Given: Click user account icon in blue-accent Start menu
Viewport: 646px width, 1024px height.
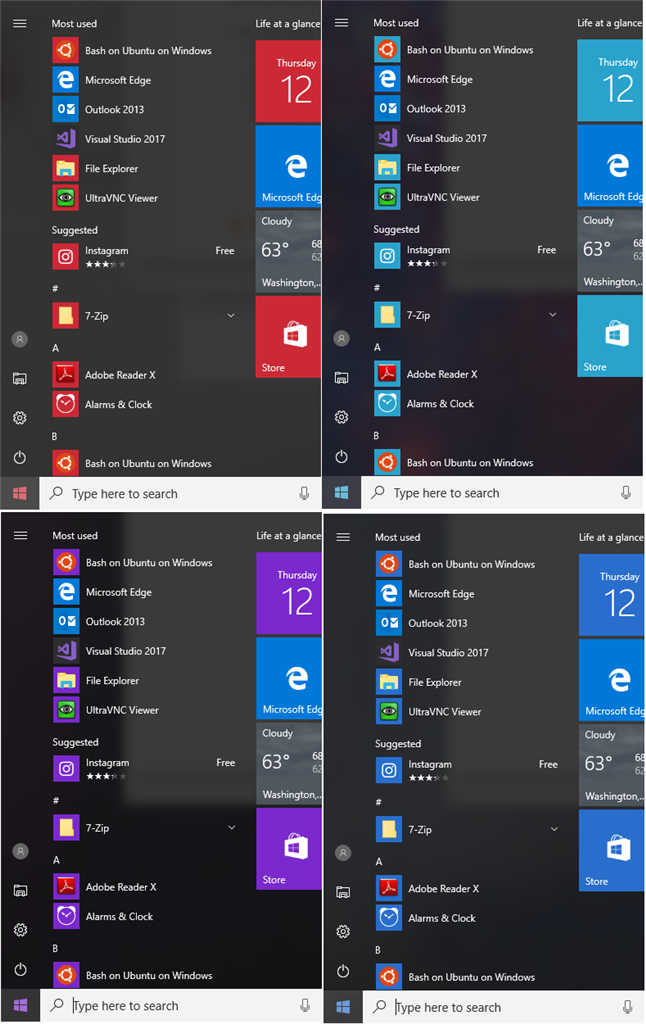Looking at the screenshot, I should pos(343,853).
